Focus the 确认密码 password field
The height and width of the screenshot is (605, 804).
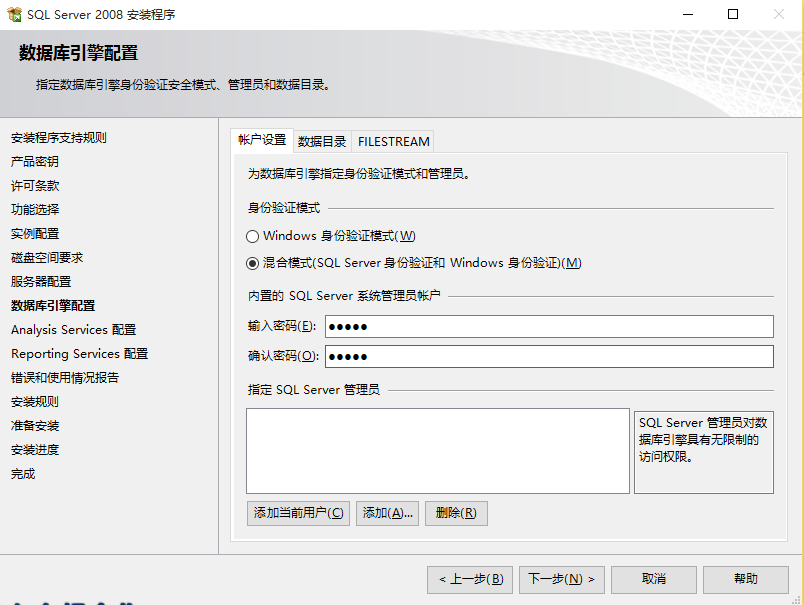[549, 356]
